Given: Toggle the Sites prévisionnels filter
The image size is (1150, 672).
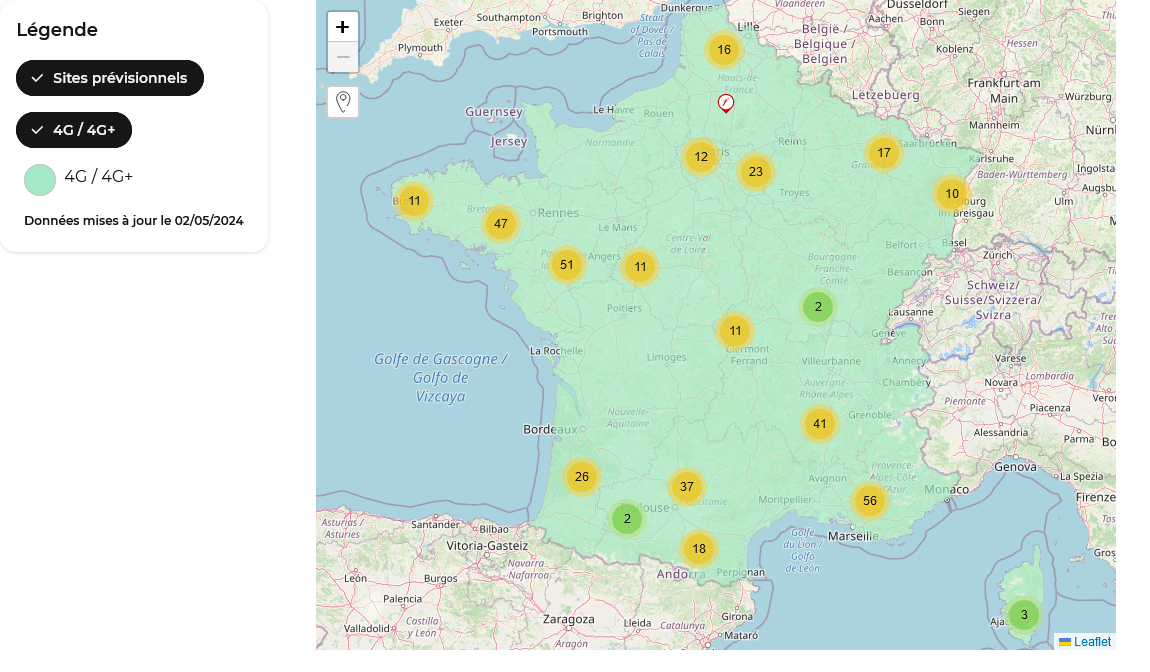Looking at the screenshot, I should [110, 78].
